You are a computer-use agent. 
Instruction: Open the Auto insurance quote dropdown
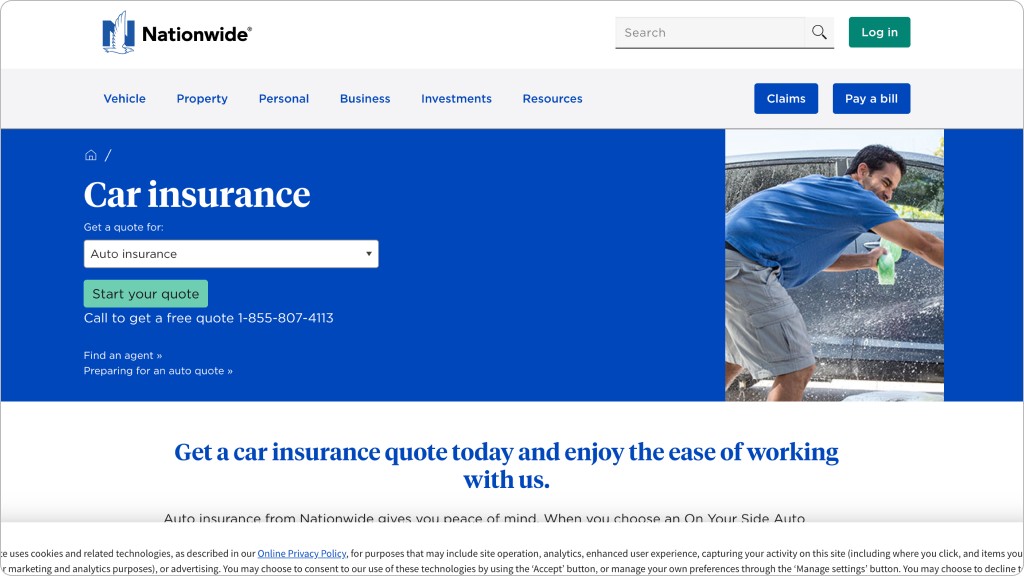tap(231, 254)
